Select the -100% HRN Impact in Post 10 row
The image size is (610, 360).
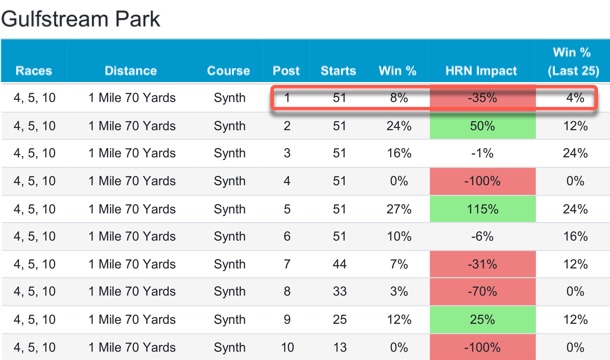tap(482, 347)
